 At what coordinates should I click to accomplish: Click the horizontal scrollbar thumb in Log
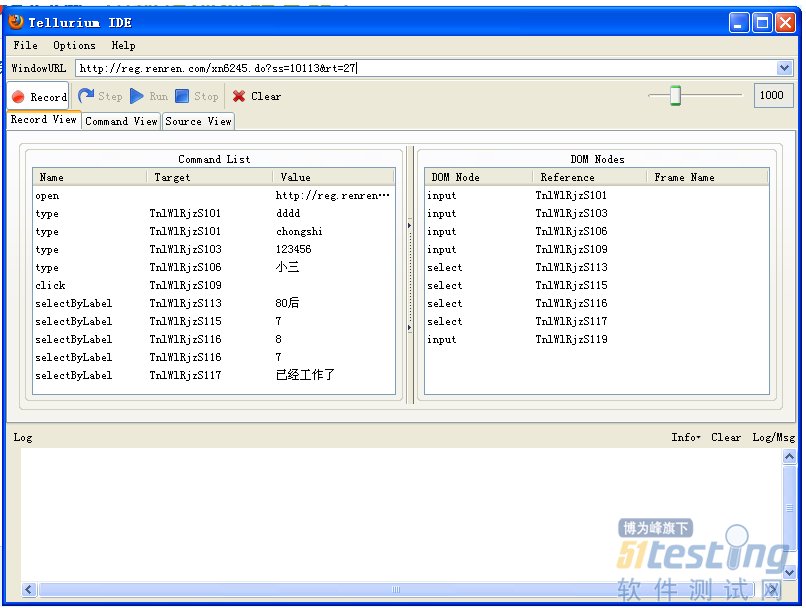click(x=396, y=589)
